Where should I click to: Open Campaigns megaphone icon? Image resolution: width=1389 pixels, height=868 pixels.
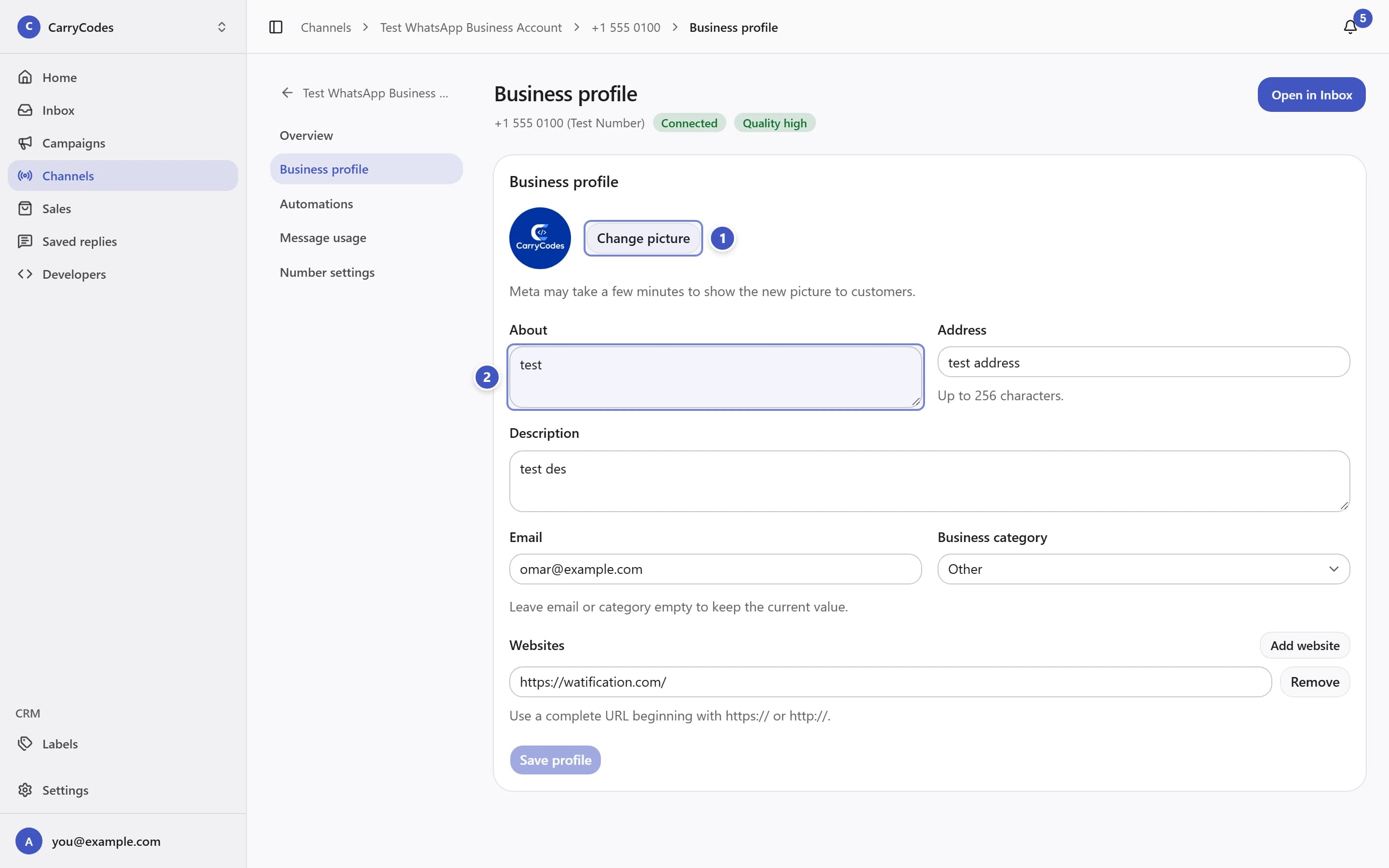click(x=25, y=143)
